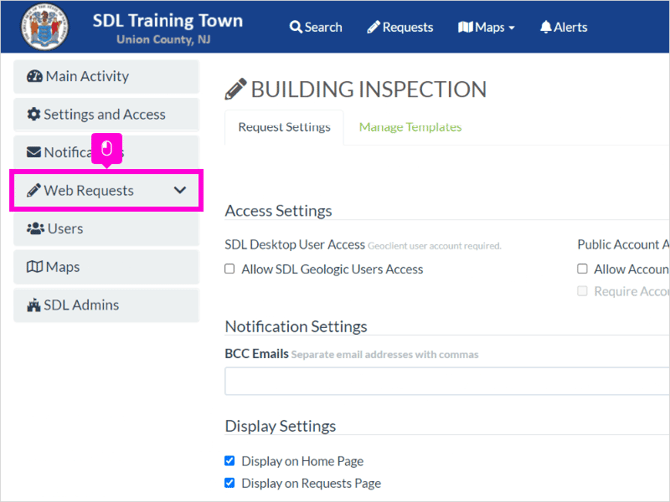The height and width of the screenshot is (502, 670).
Task: Click the Search magnifier icon
Action: point(295,27)
